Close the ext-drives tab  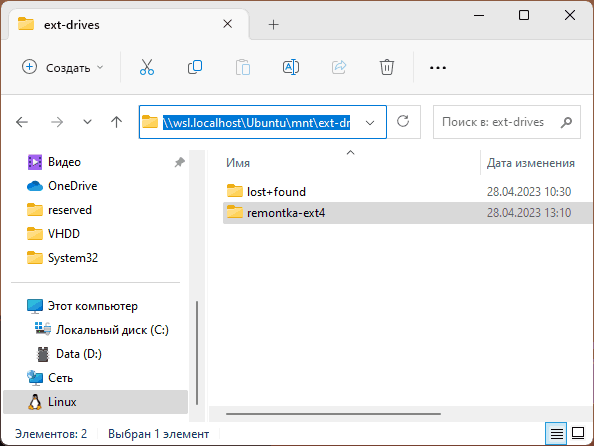pyautogui.click(x=228, y=24)
